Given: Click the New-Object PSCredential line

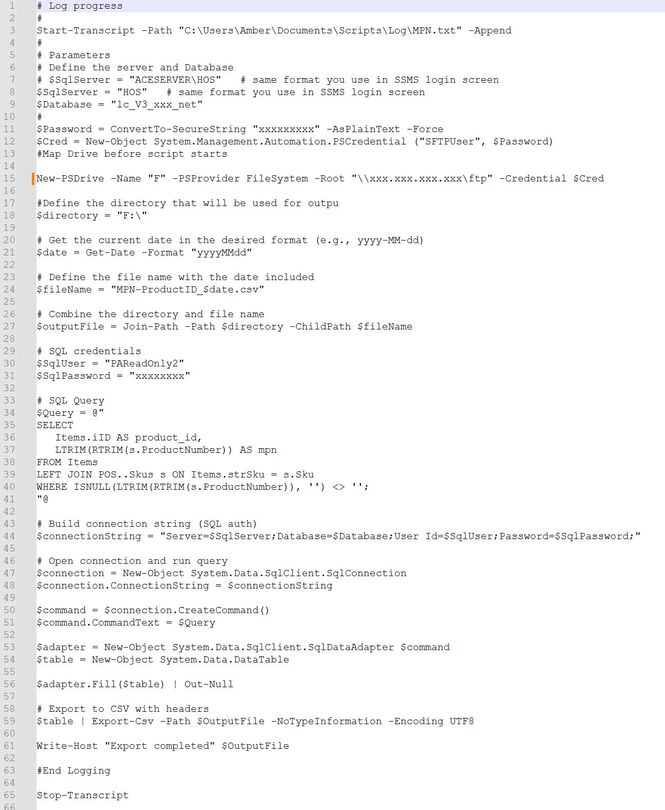Looking at the screenshot, I should click(x=295, y=142).
